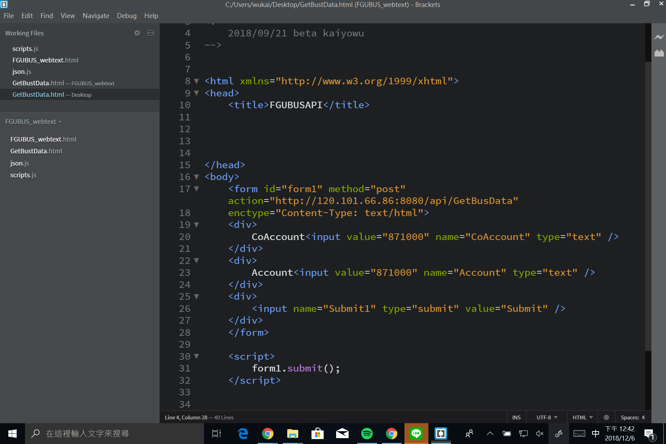Open the touch keyboard tray icon
The width and height of the screenshot is (666, 444).
[x=579, y=433]
